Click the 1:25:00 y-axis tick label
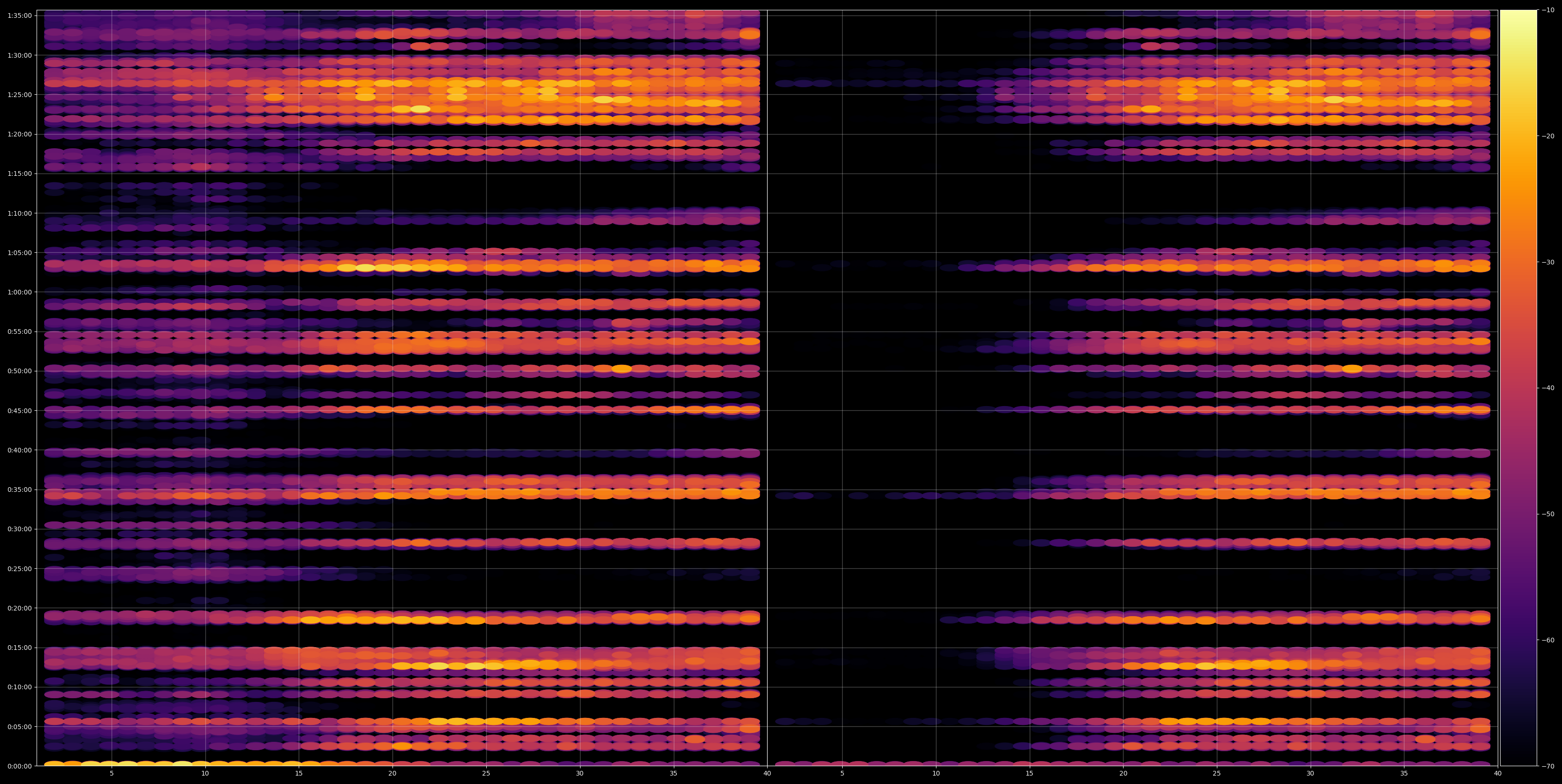The height and width of the screenshot is (784, 1562). 19,95
